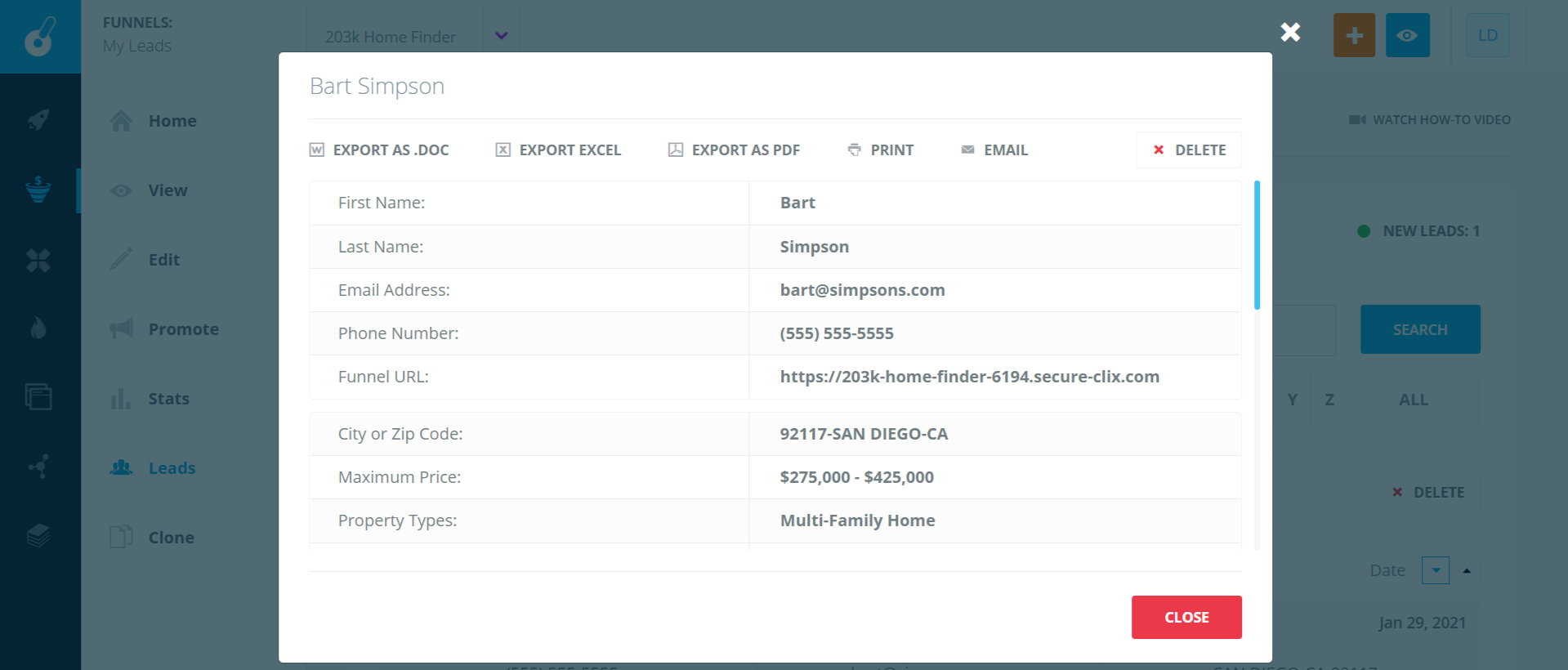Viewport: 1568px width, 670px height.
Task: Click the (555) 555-5555 phone number
Action: click(837, 333)
